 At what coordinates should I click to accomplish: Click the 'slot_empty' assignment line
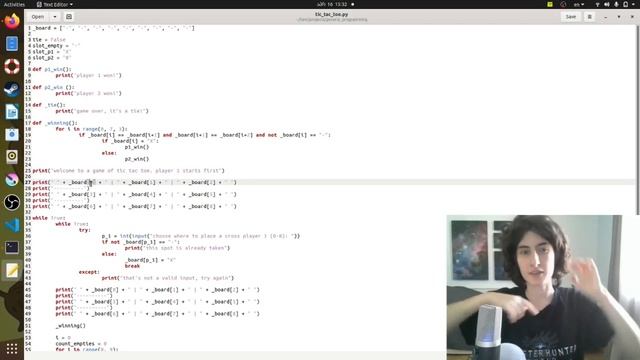[56, 46]
